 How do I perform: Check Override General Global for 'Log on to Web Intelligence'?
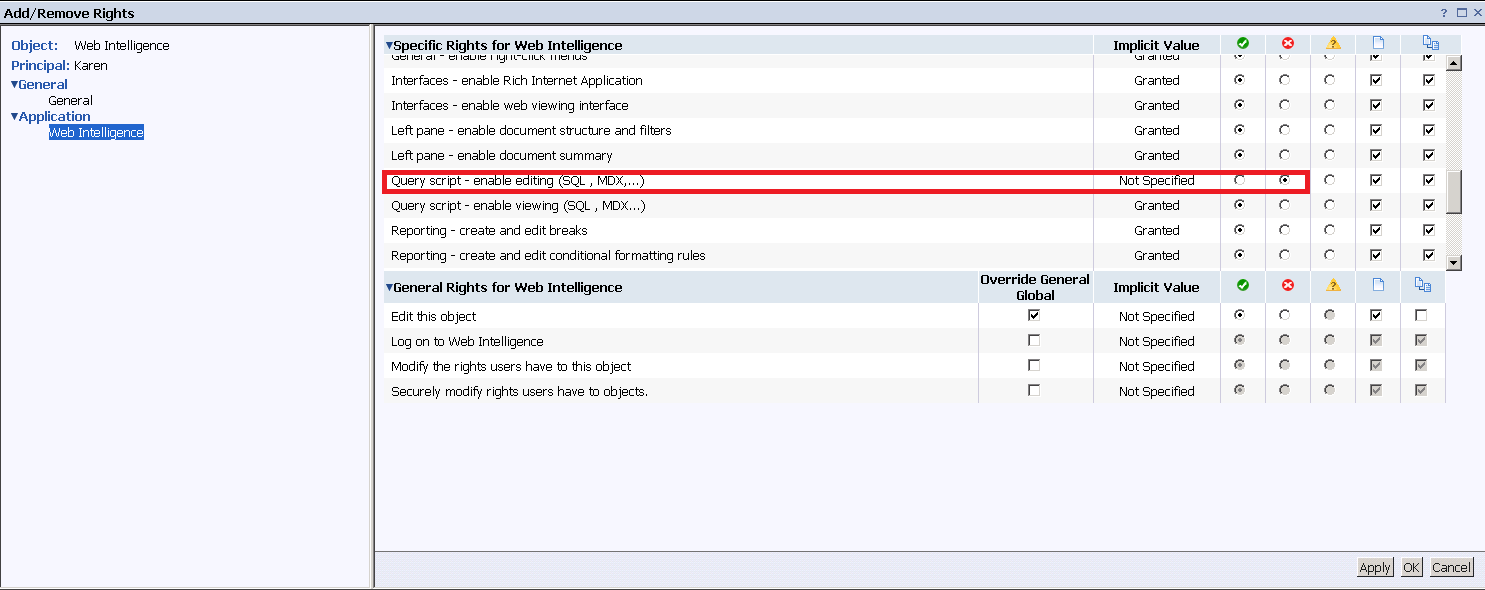1034,340
